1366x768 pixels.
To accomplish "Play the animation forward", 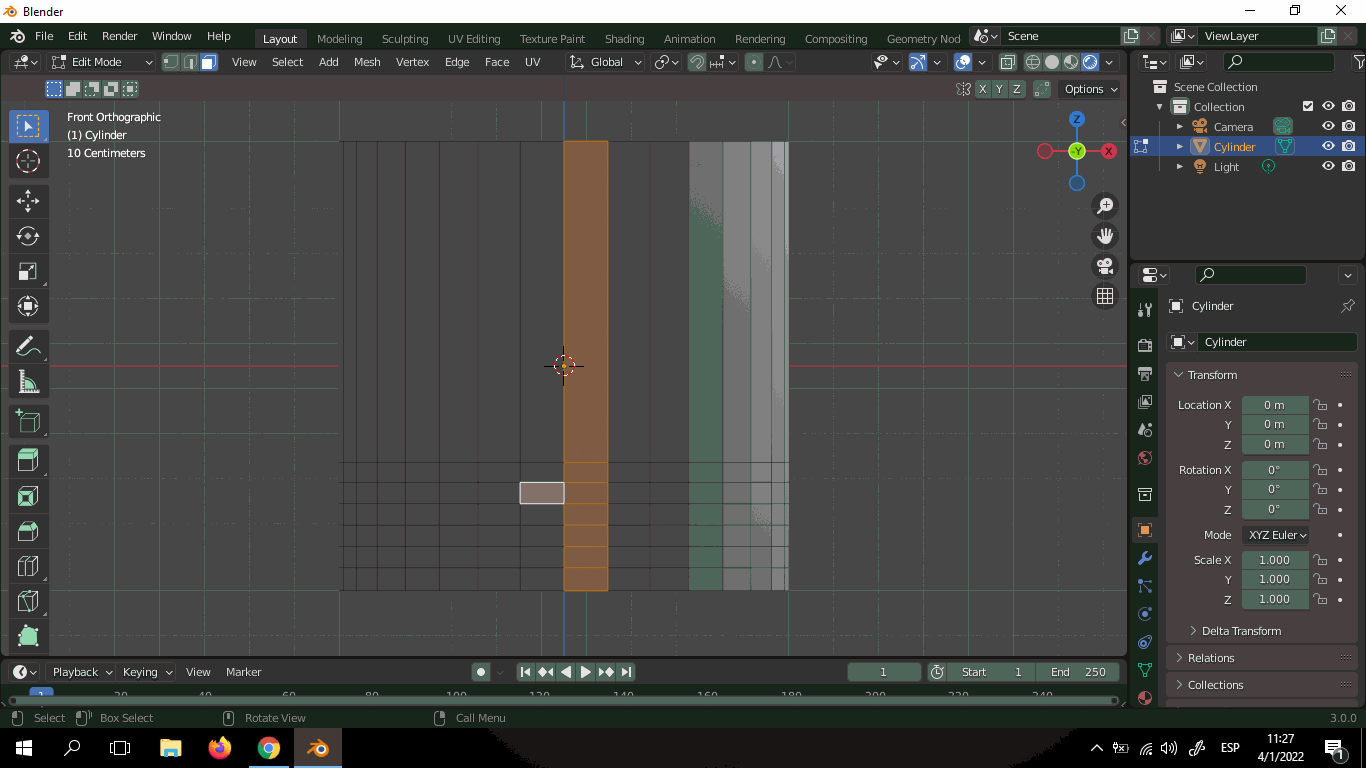I will coord(586,672).
